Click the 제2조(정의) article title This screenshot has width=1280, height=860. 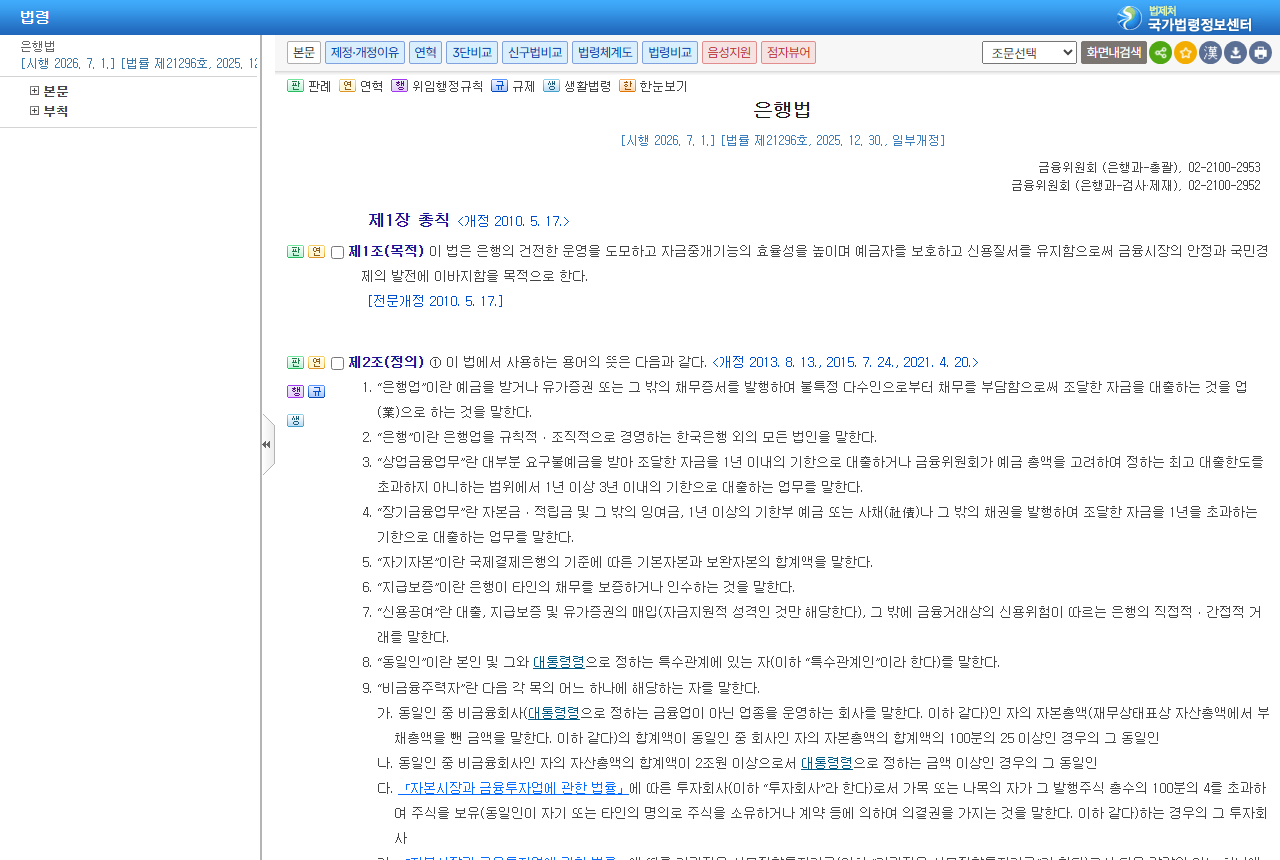click(x=386, y=362)
